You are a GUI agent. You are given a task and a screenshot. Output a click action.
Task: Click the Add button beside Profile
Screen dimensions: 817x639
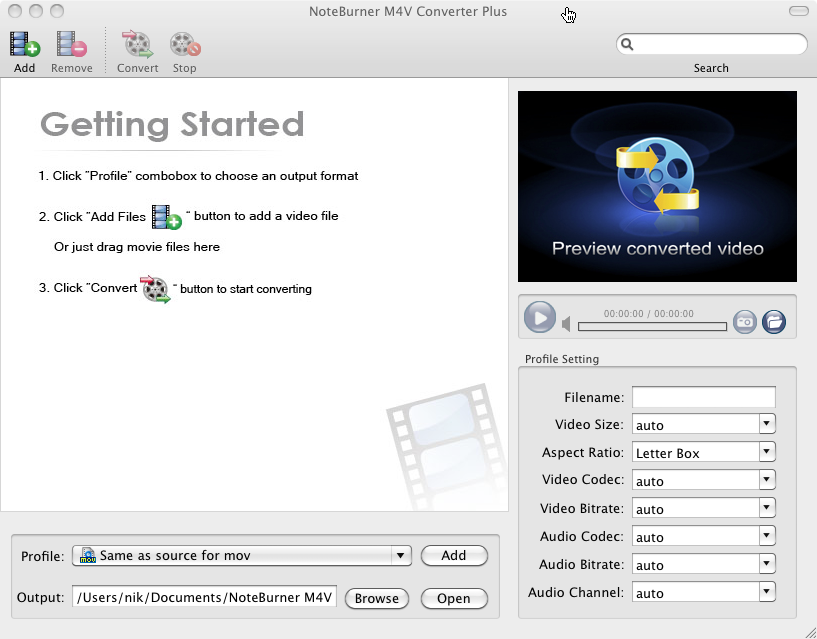point(454,556)
